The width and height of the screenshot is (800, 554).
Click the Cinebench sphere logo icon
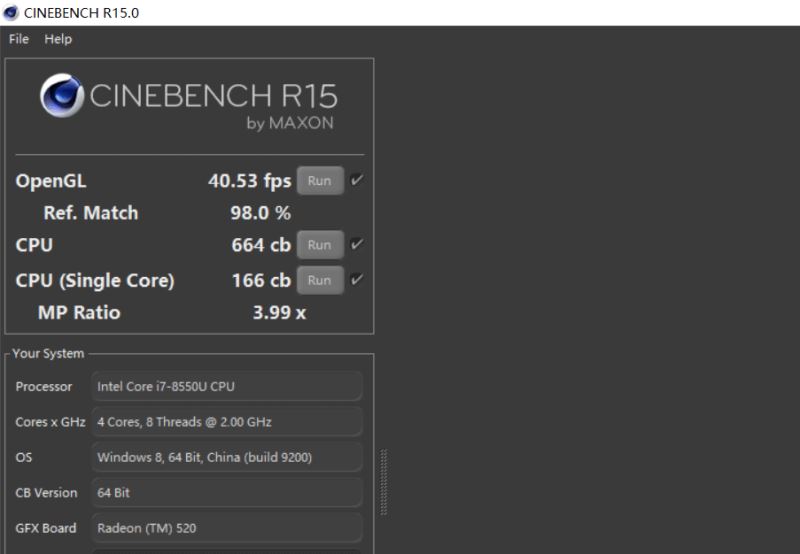click(62, 95)
